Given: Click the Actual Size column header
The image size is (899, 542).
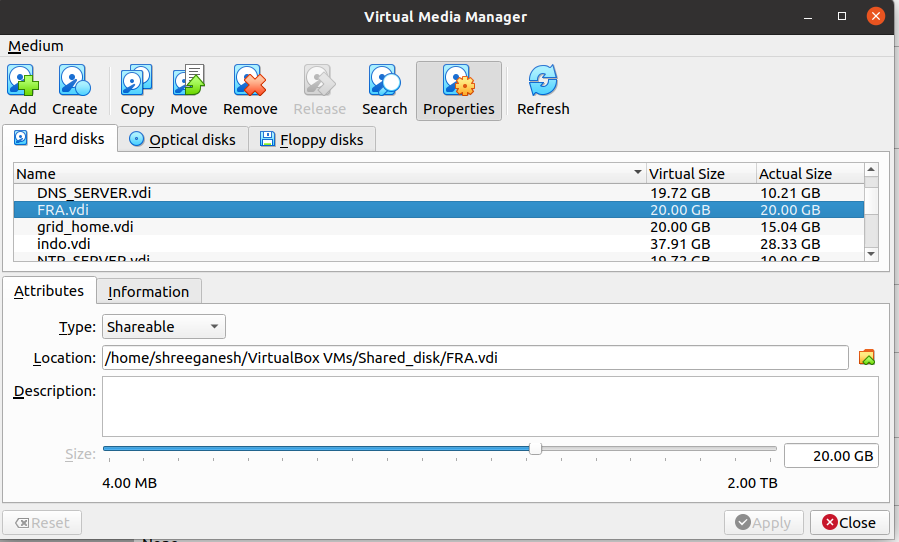Looking at the screenshot, I should tap(810, 173).
